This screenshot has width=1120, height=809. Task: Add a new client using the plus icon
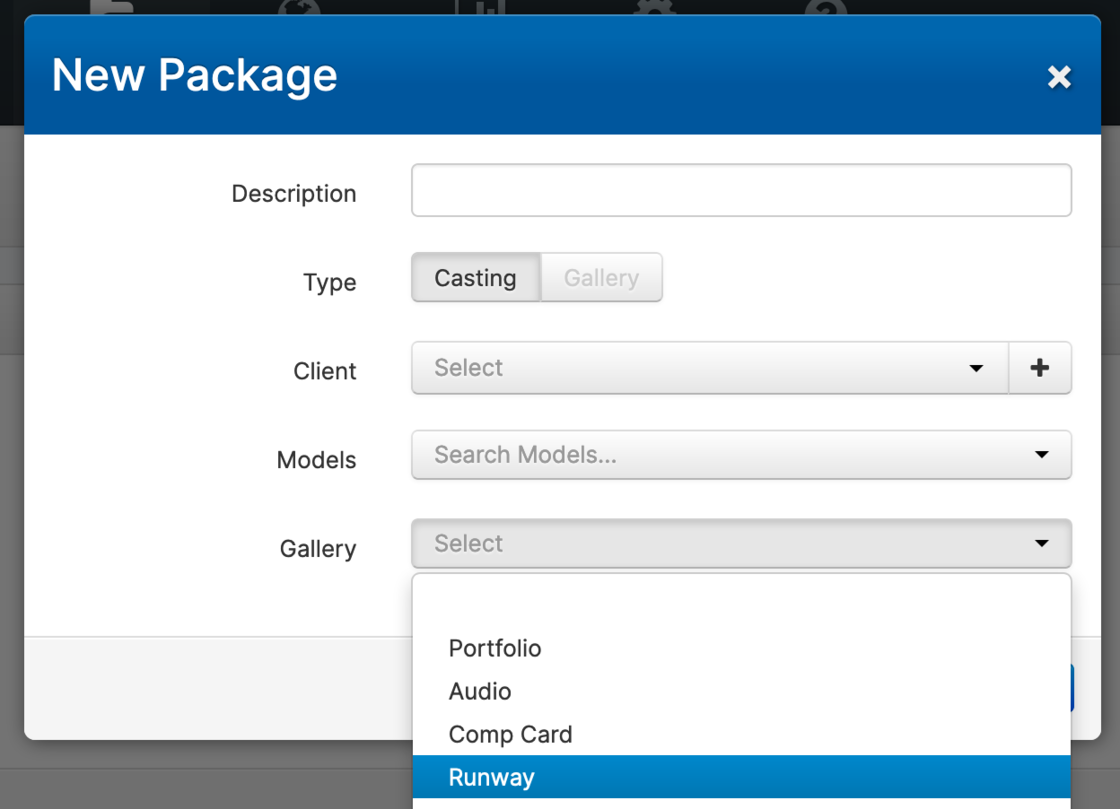click(1040, 368)
